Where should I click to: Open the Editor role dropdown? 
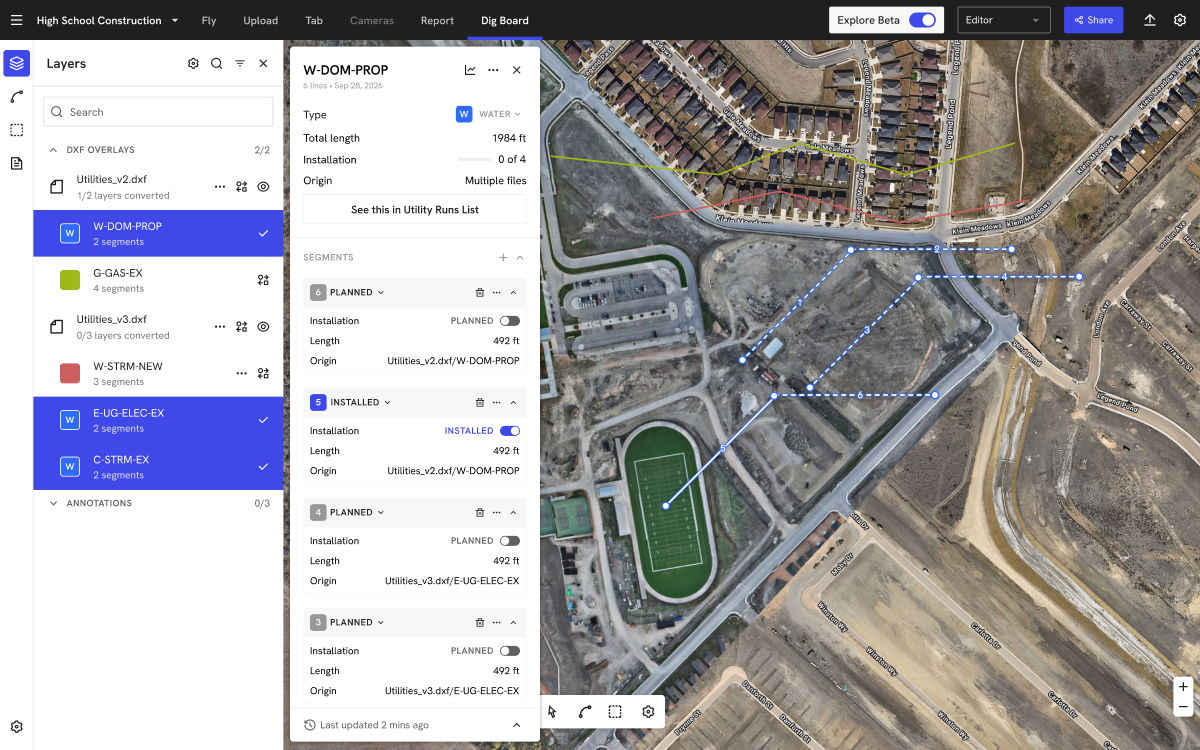tap(1003, 20)
